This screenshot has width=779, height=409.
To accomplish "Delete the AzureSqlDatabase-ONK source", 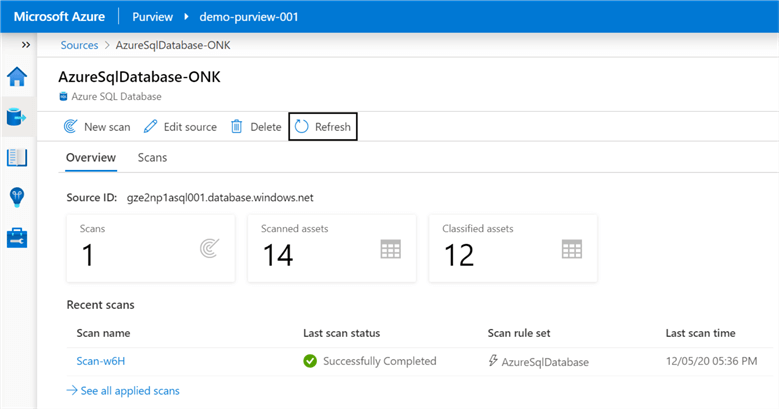I will (x=255, y=127).
